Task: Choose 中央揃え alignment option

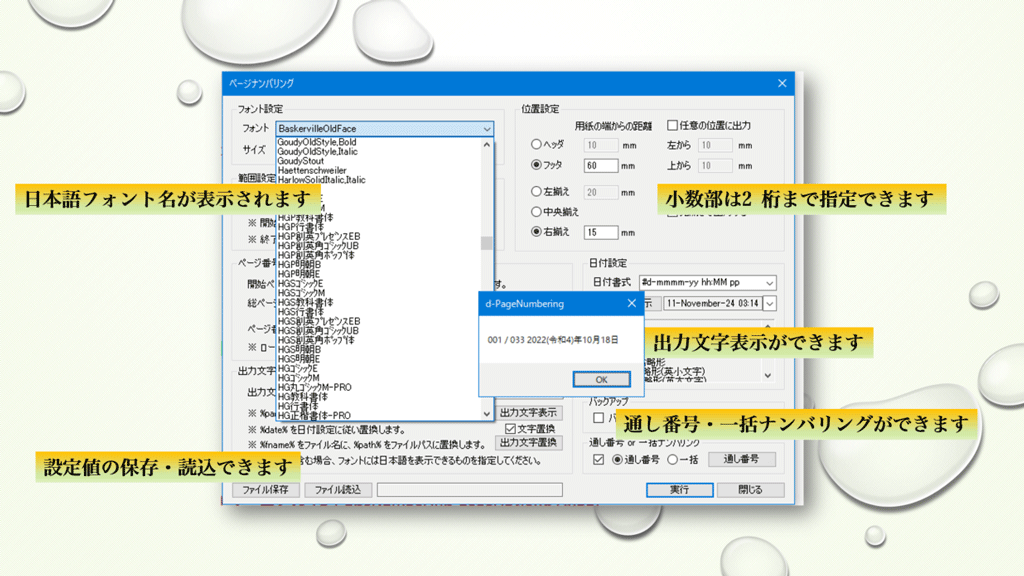Action: (x=537, y=212)
